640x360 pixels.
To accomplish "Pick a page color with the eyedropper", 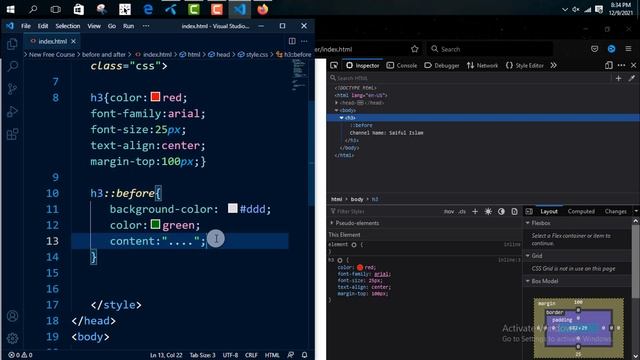I will 632,78.
